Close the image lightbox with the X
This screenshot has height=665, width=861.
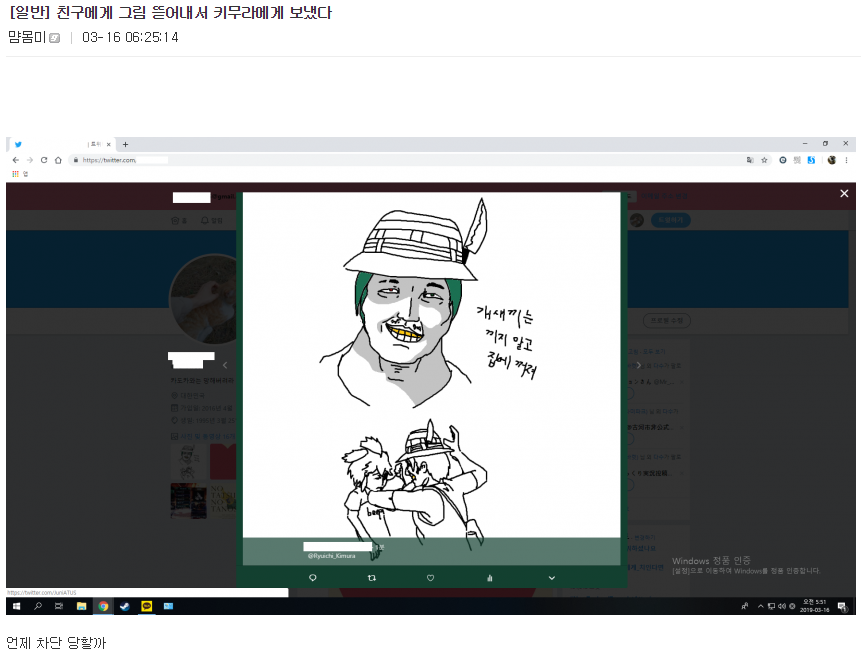[x=844, y=193]
